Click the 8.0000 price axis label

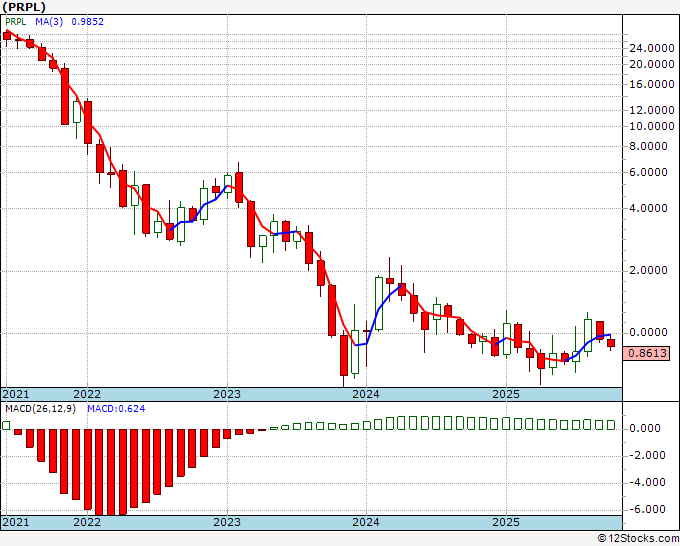648,147
